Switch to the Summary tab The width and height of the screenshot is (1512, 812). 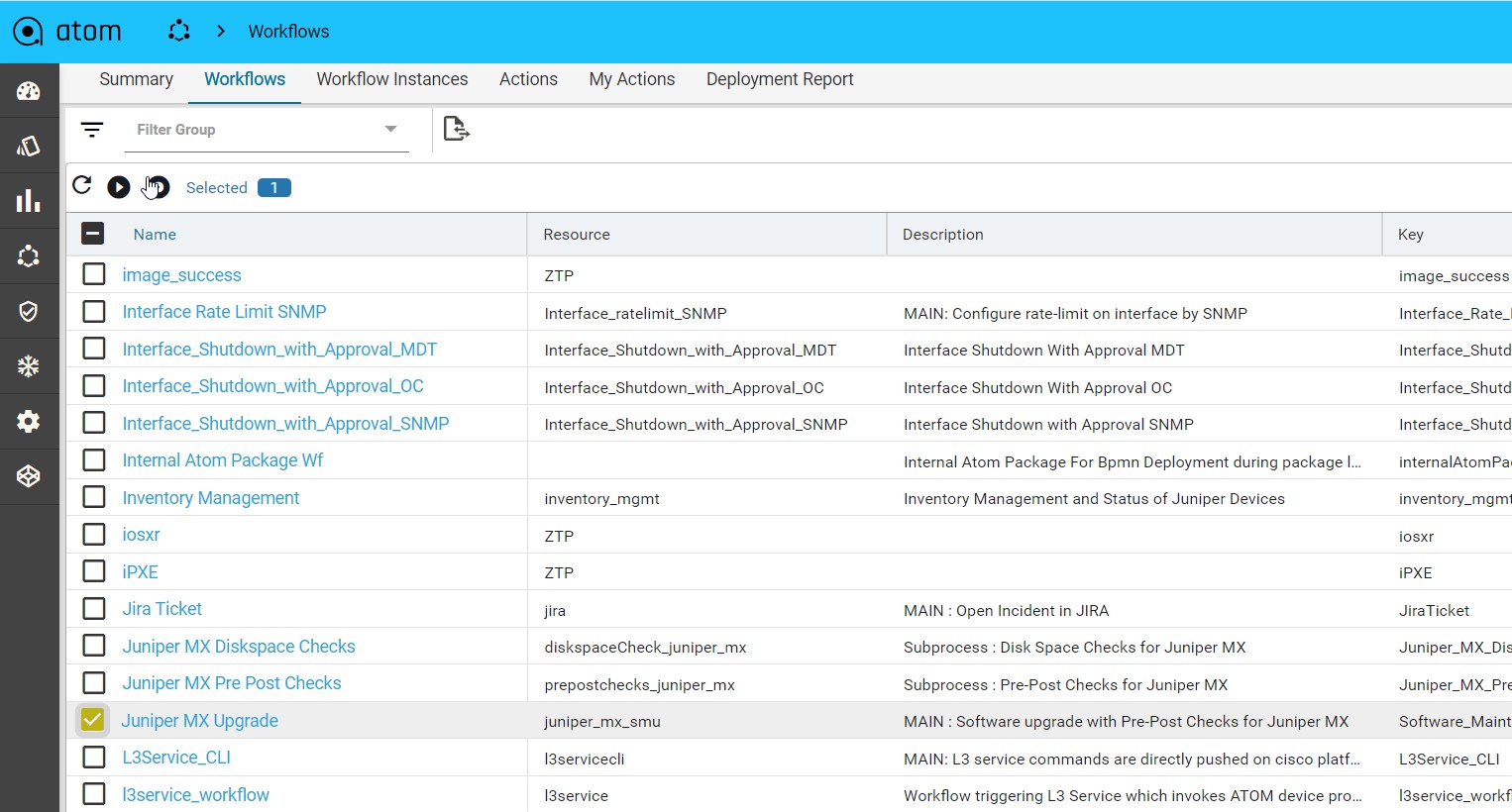[x=136, y=79]
